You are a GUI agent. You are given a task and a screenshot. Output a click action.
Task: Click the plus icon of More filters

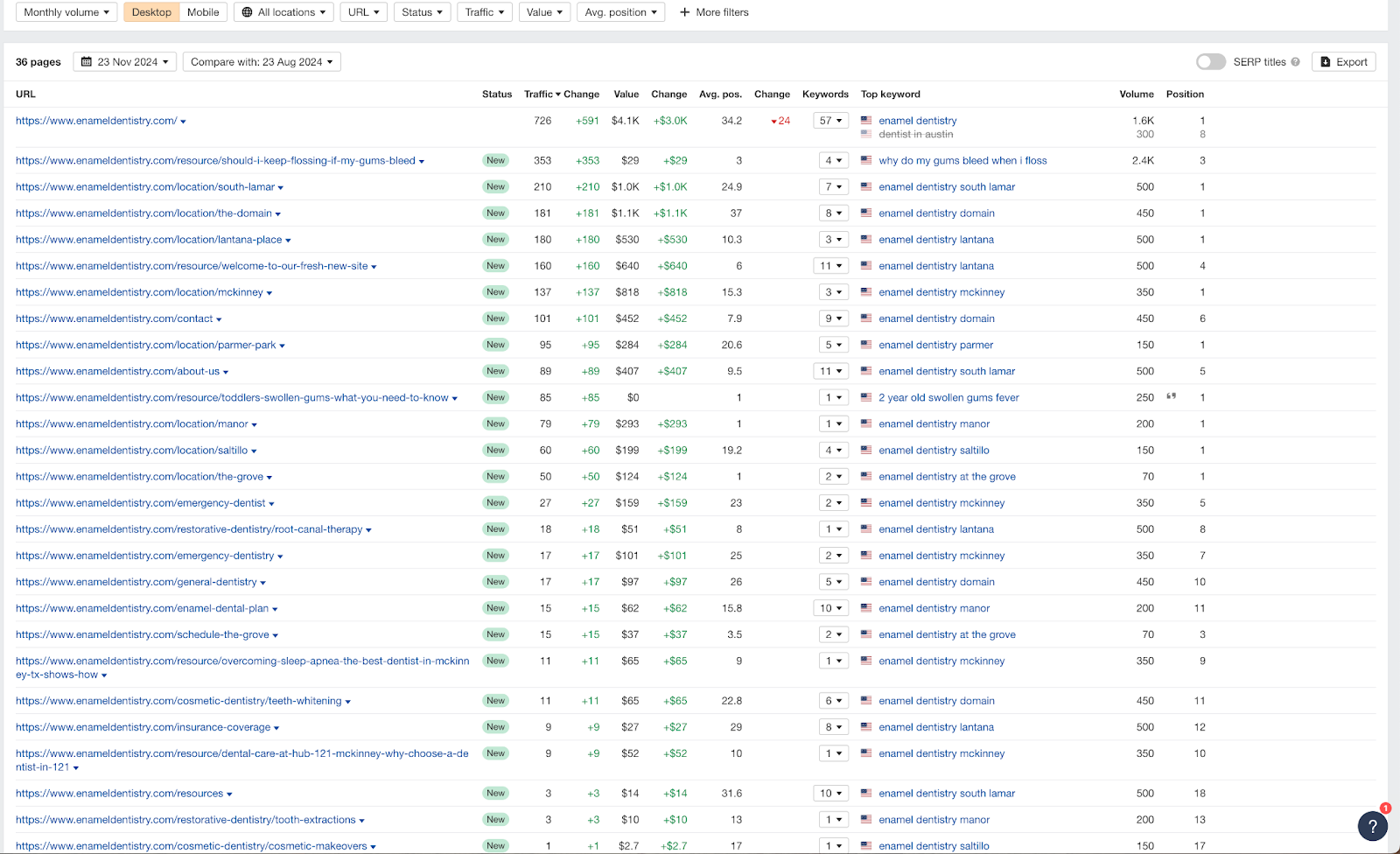(x=685, y=12)
